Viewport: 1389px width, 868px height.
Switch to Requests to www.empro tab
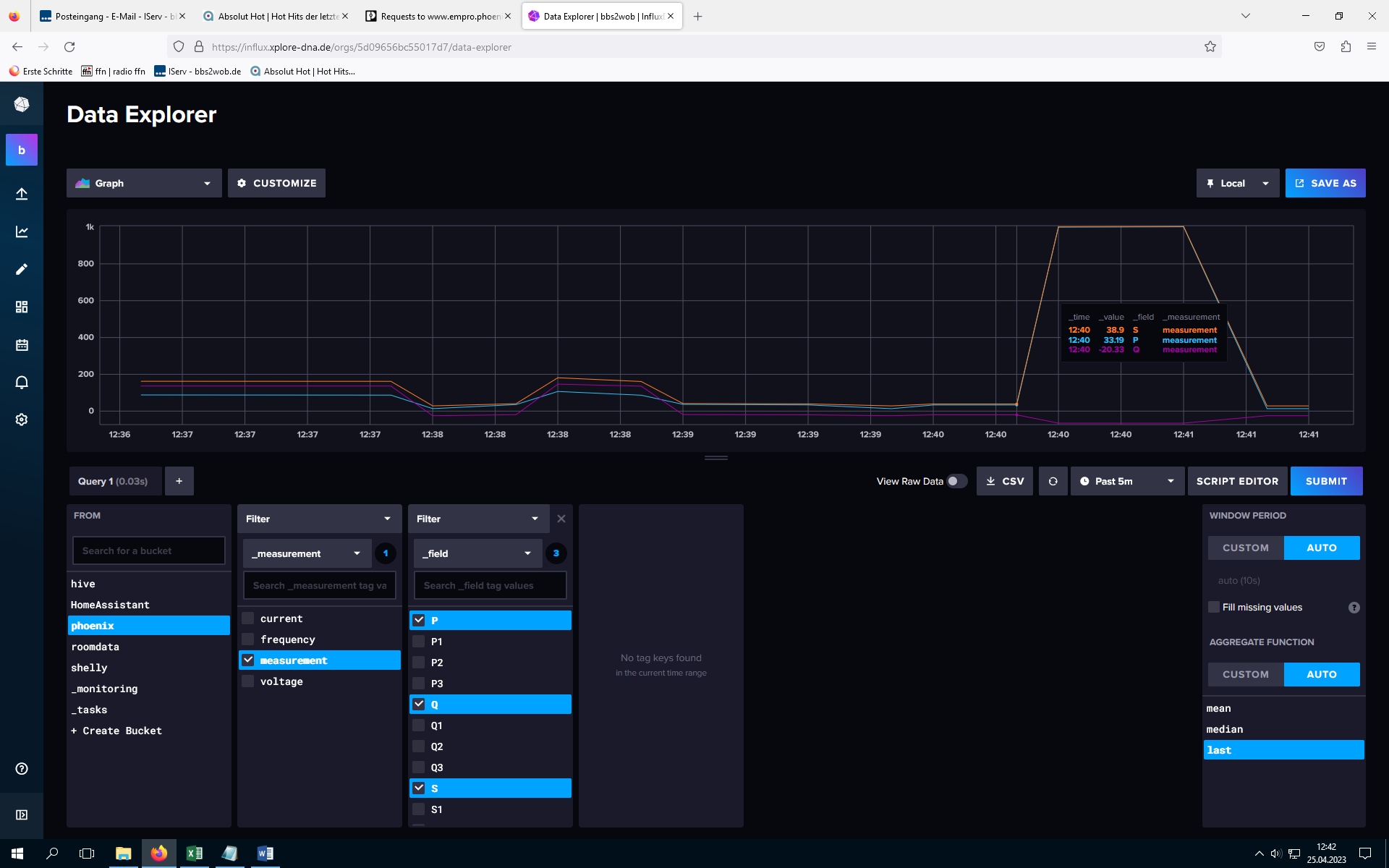click(x=438, y=16)
